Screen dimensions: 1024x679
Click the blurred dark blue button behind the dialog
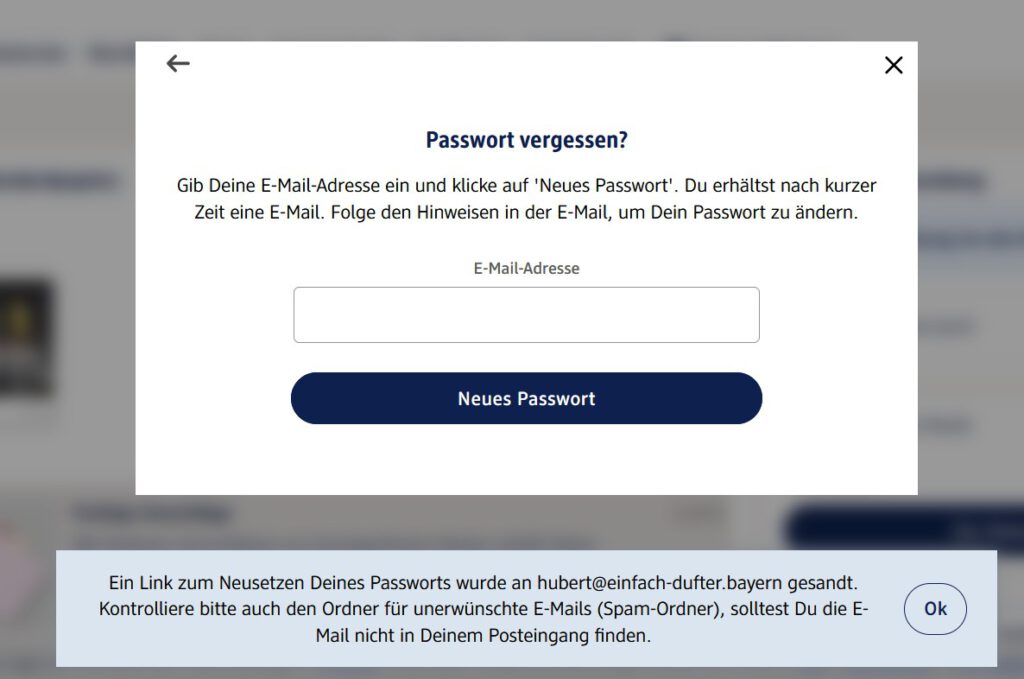pyautogui.click(x=904, y=527)
